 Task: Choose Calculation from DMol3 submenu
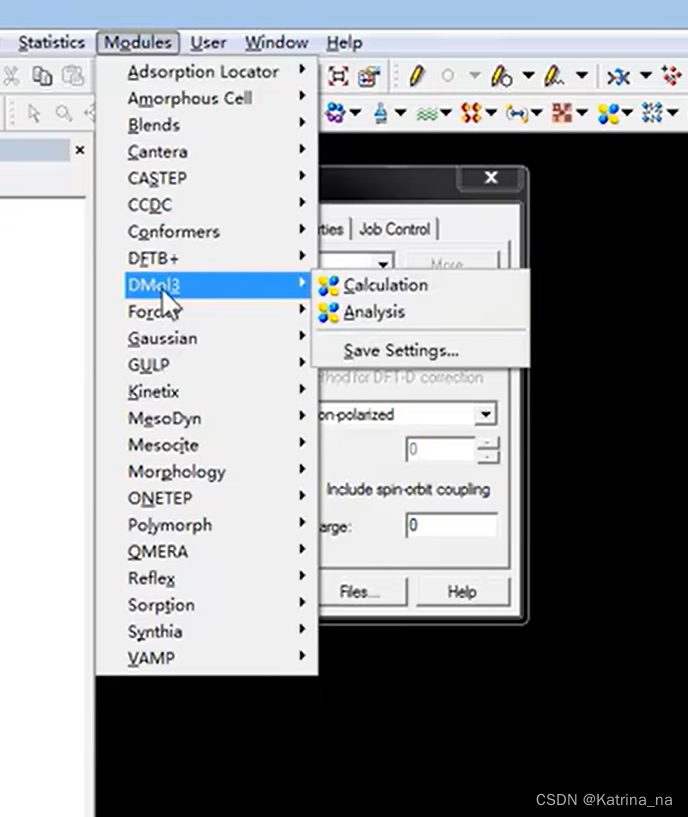pos(421,286)
